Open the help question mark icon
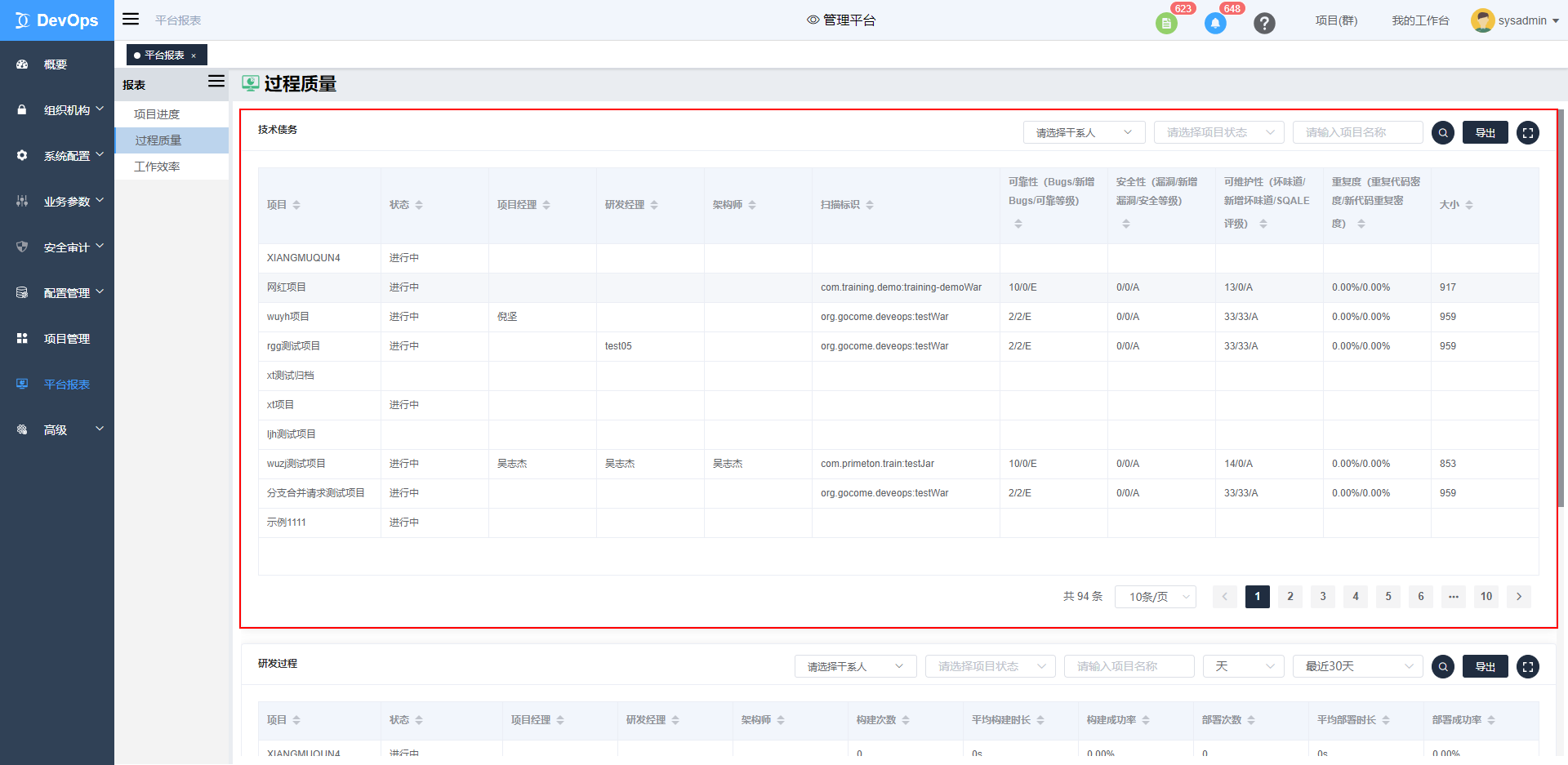 (1264, 24)
